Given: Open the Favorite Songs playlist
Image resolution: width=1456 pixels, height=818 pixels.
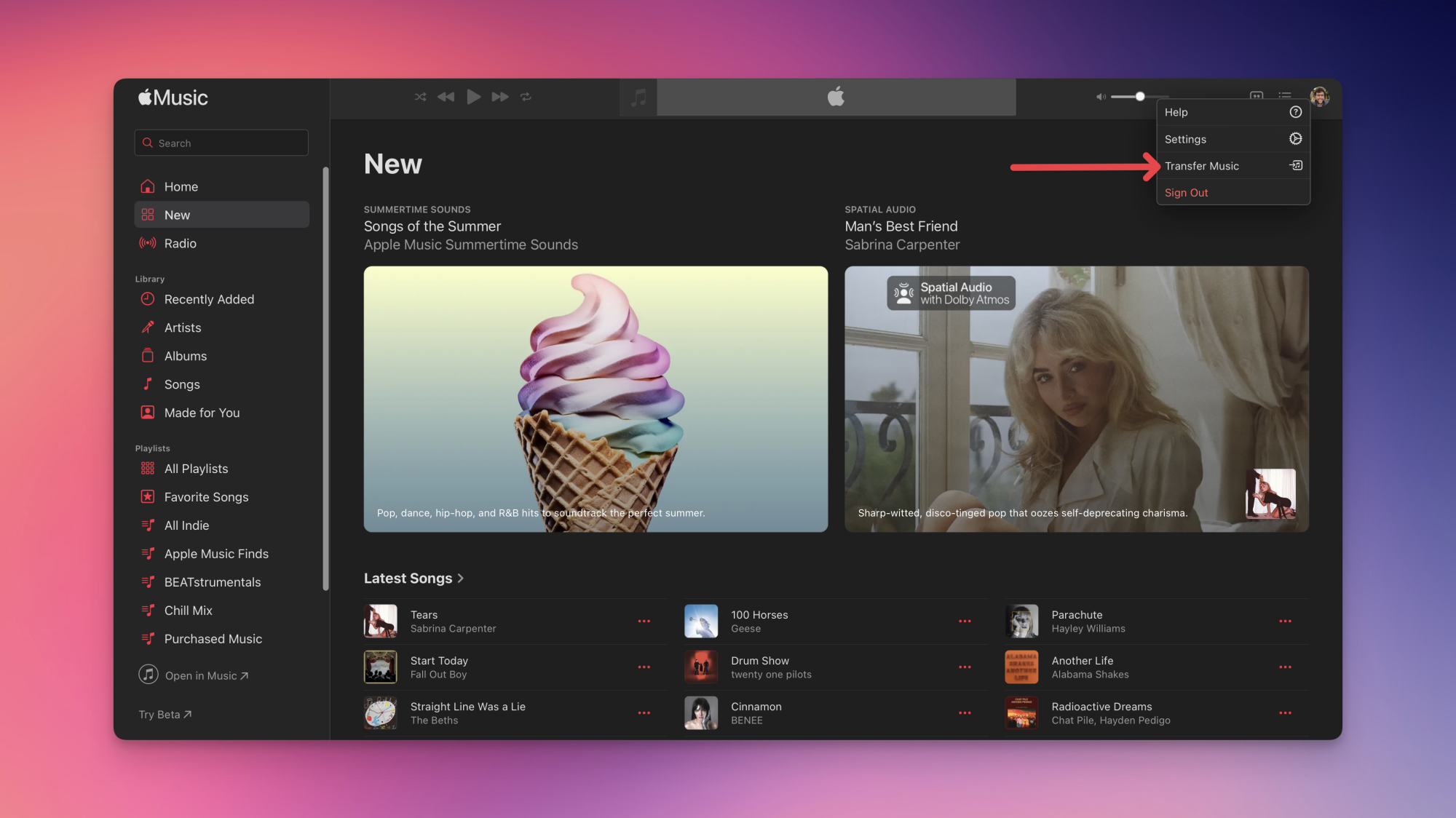Looking at the screenshot, I should (221, 497).
